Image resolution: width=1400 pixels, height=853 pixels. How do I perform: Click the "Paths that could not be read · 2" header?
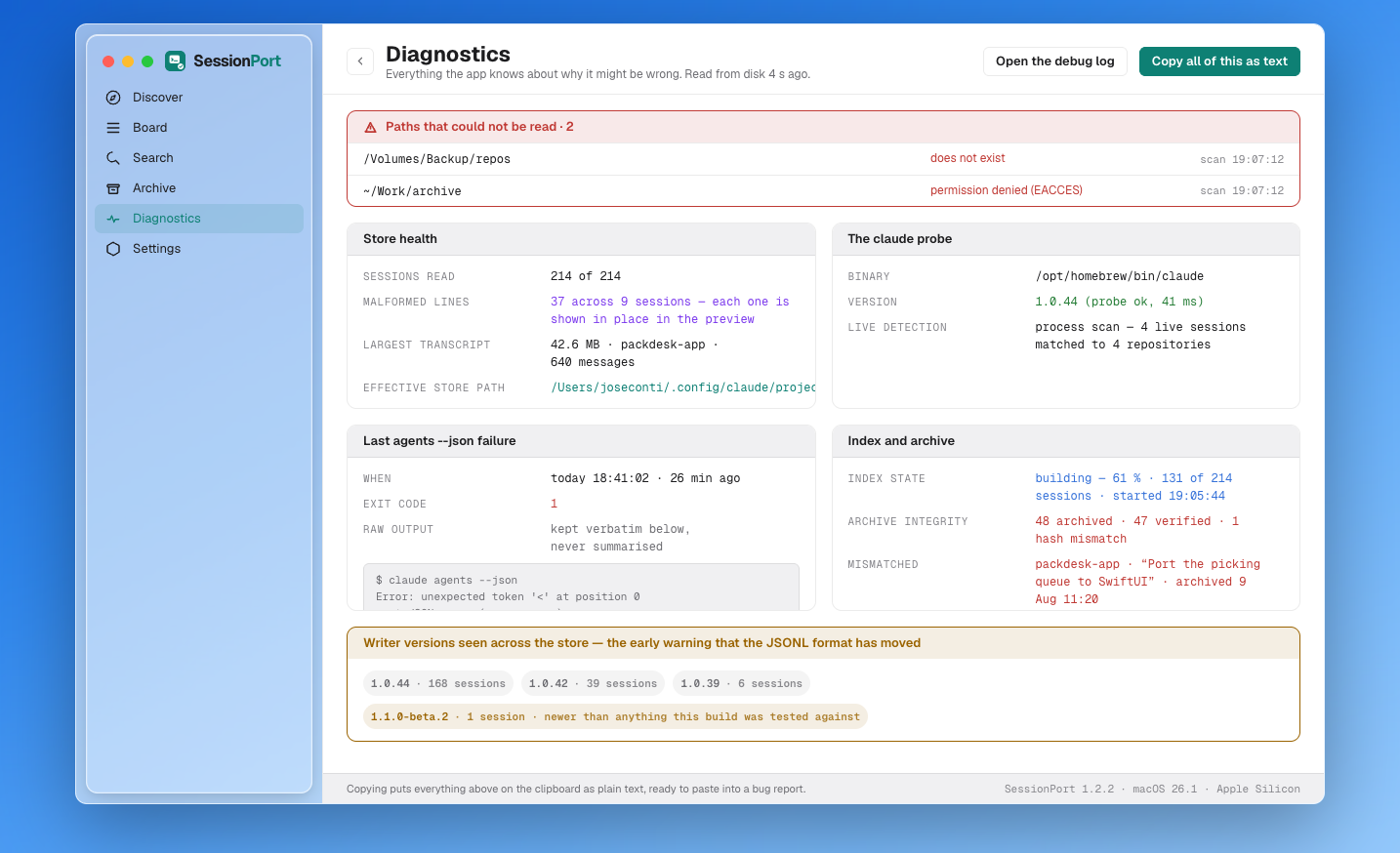823,127
